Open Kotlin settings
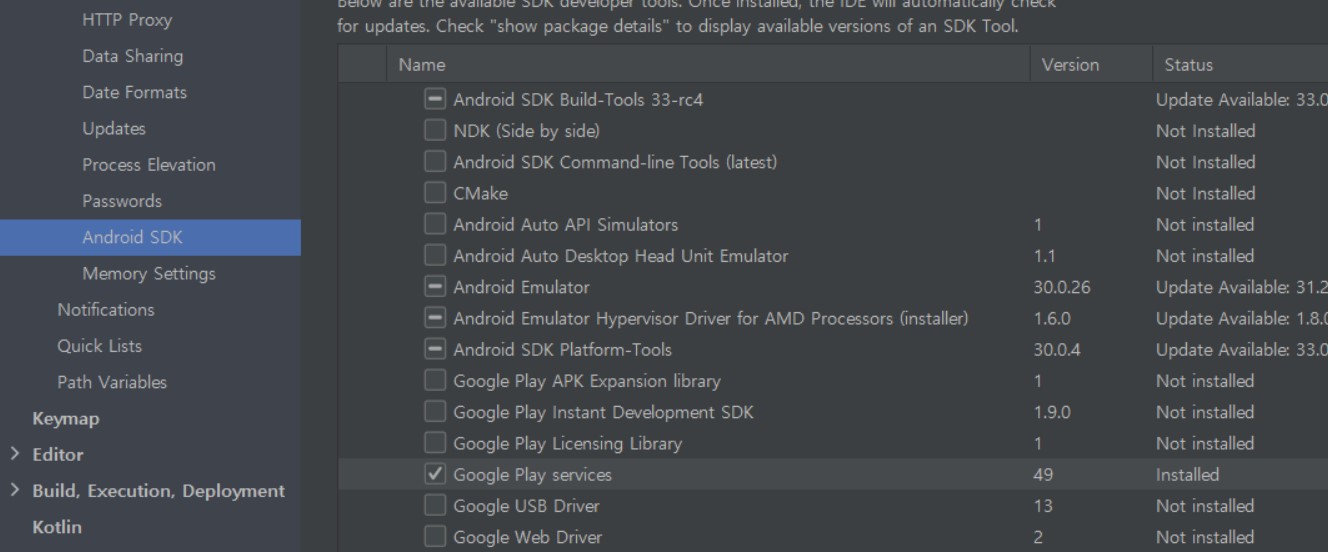Screen dimensions: 1328x552 coord(57,527)
